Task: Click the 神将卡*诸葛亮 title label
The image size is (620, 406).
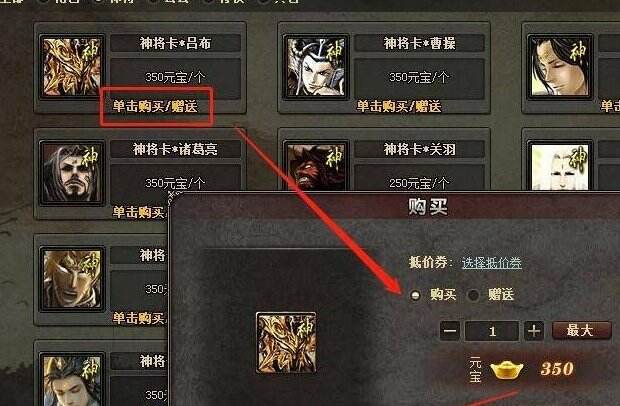Action: (175, 149)
